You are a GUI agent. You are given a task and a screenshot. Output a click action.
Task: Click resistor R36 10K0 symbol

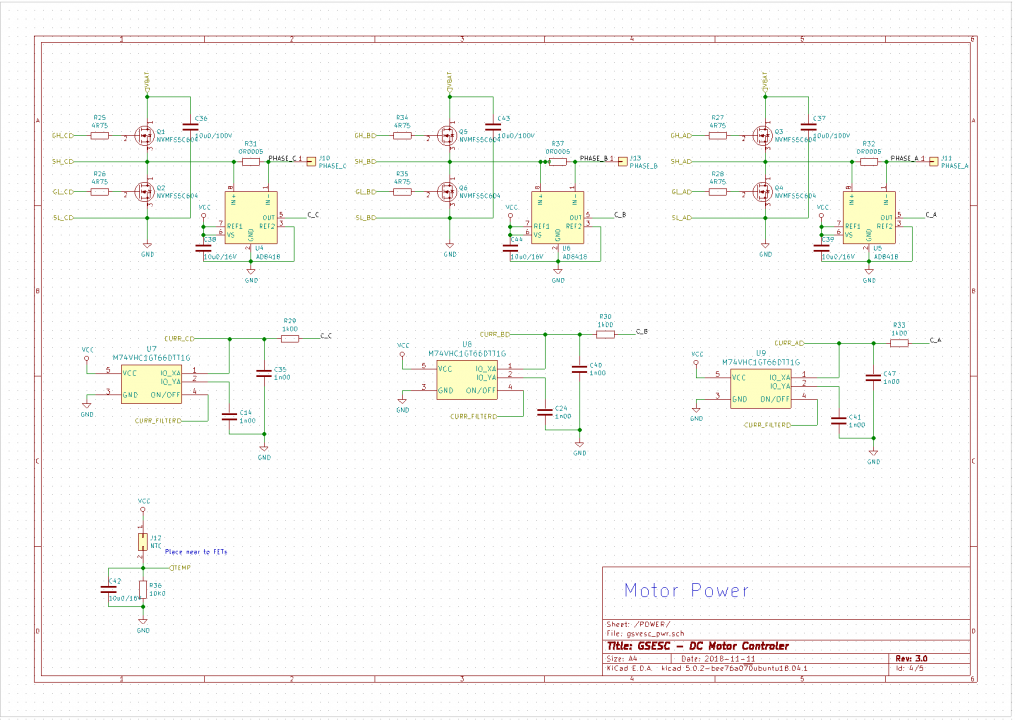[x=143, y=589]
